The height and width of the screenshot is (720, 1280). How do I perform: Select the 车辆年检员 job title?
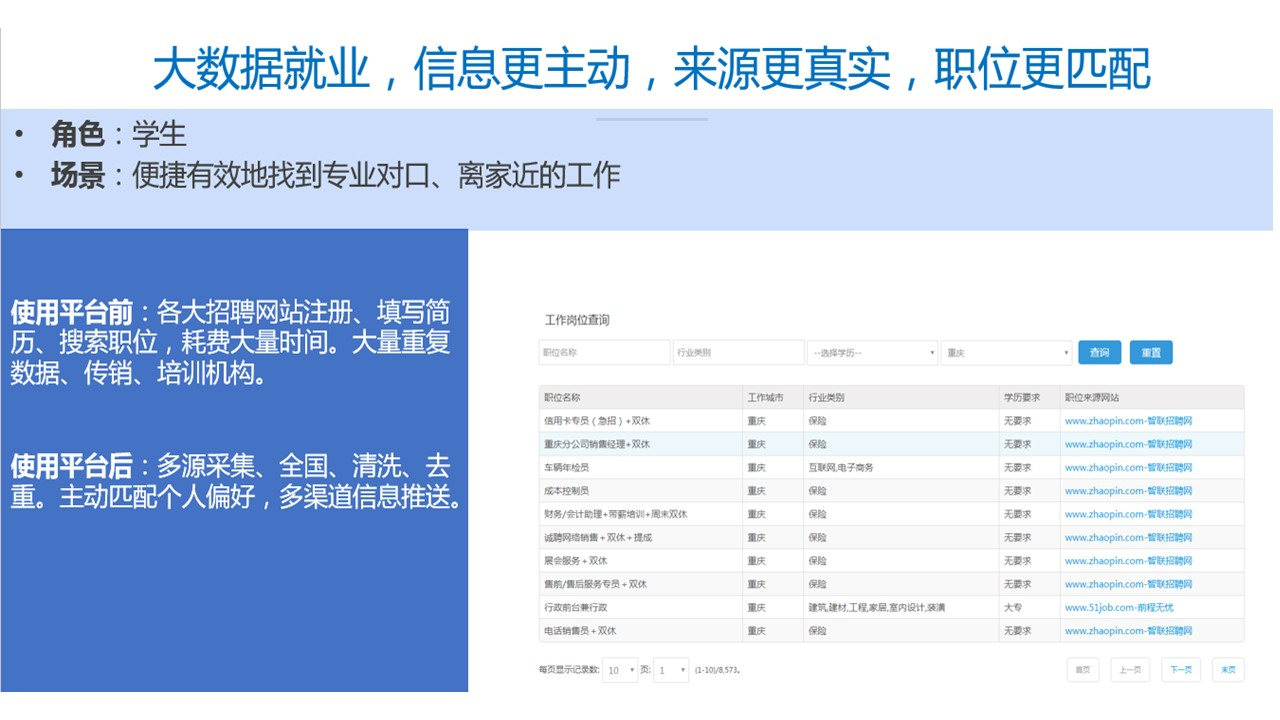point(566,467)
